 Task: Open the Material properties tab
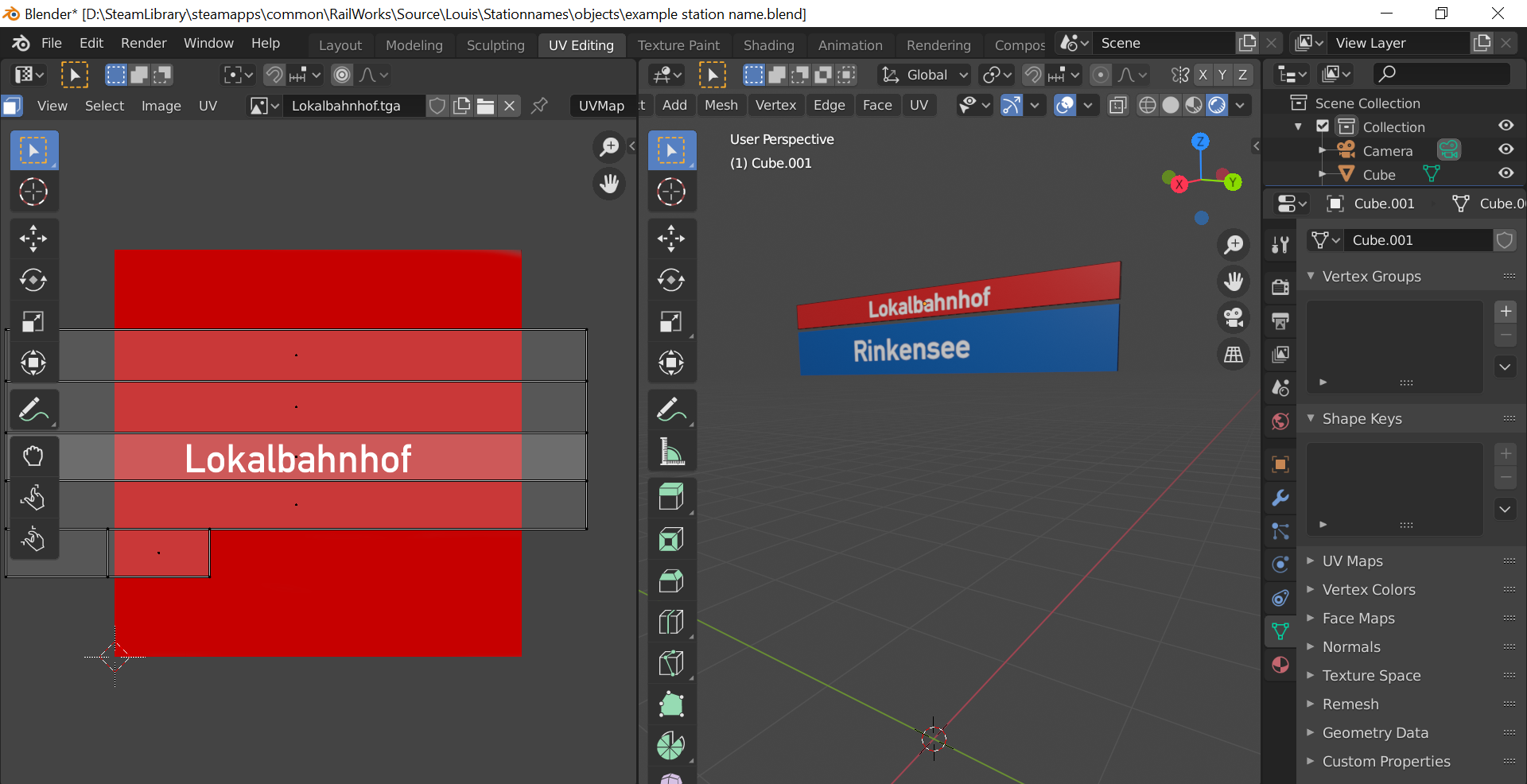1280,665
